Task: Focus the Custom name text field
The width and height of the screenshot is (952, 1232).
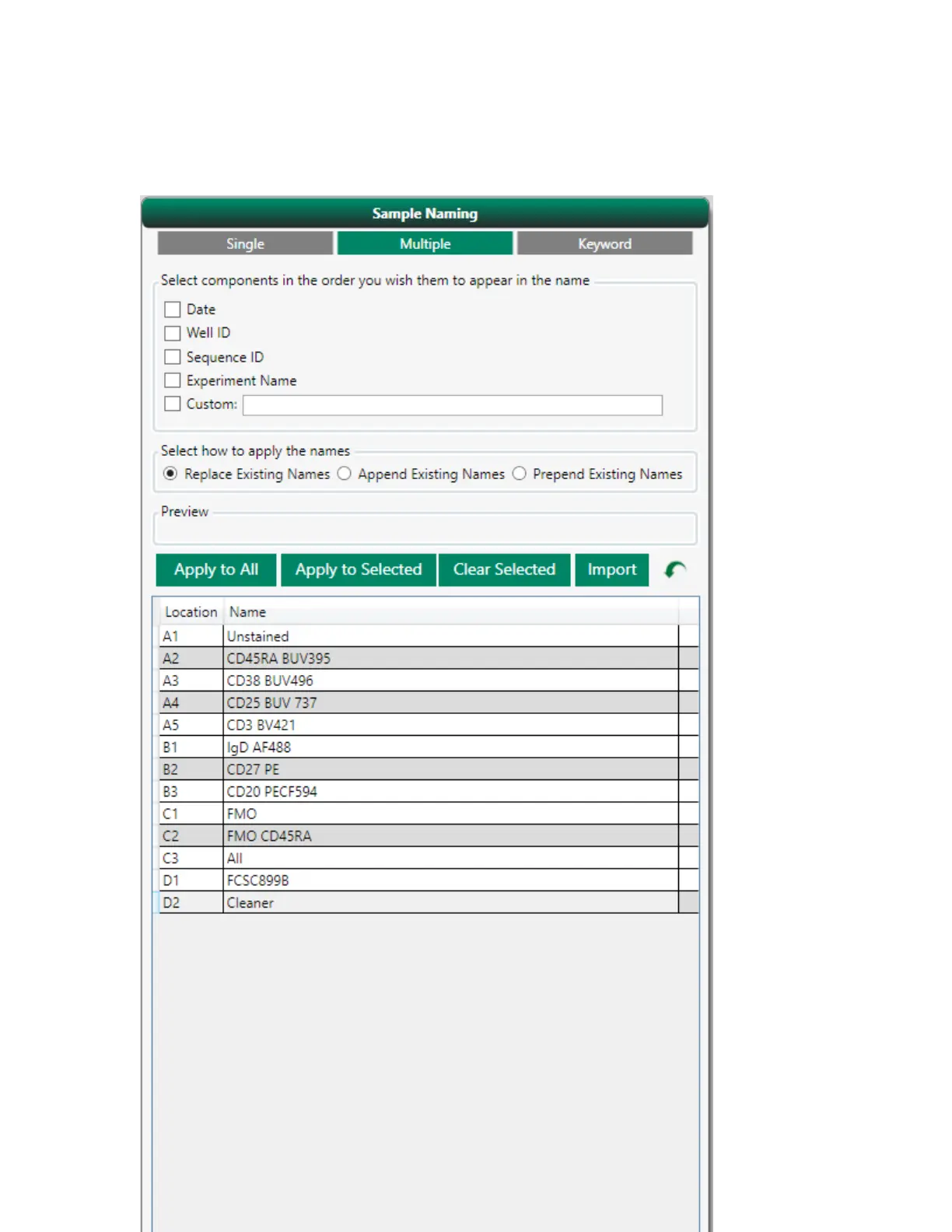Action: point(453,405)
